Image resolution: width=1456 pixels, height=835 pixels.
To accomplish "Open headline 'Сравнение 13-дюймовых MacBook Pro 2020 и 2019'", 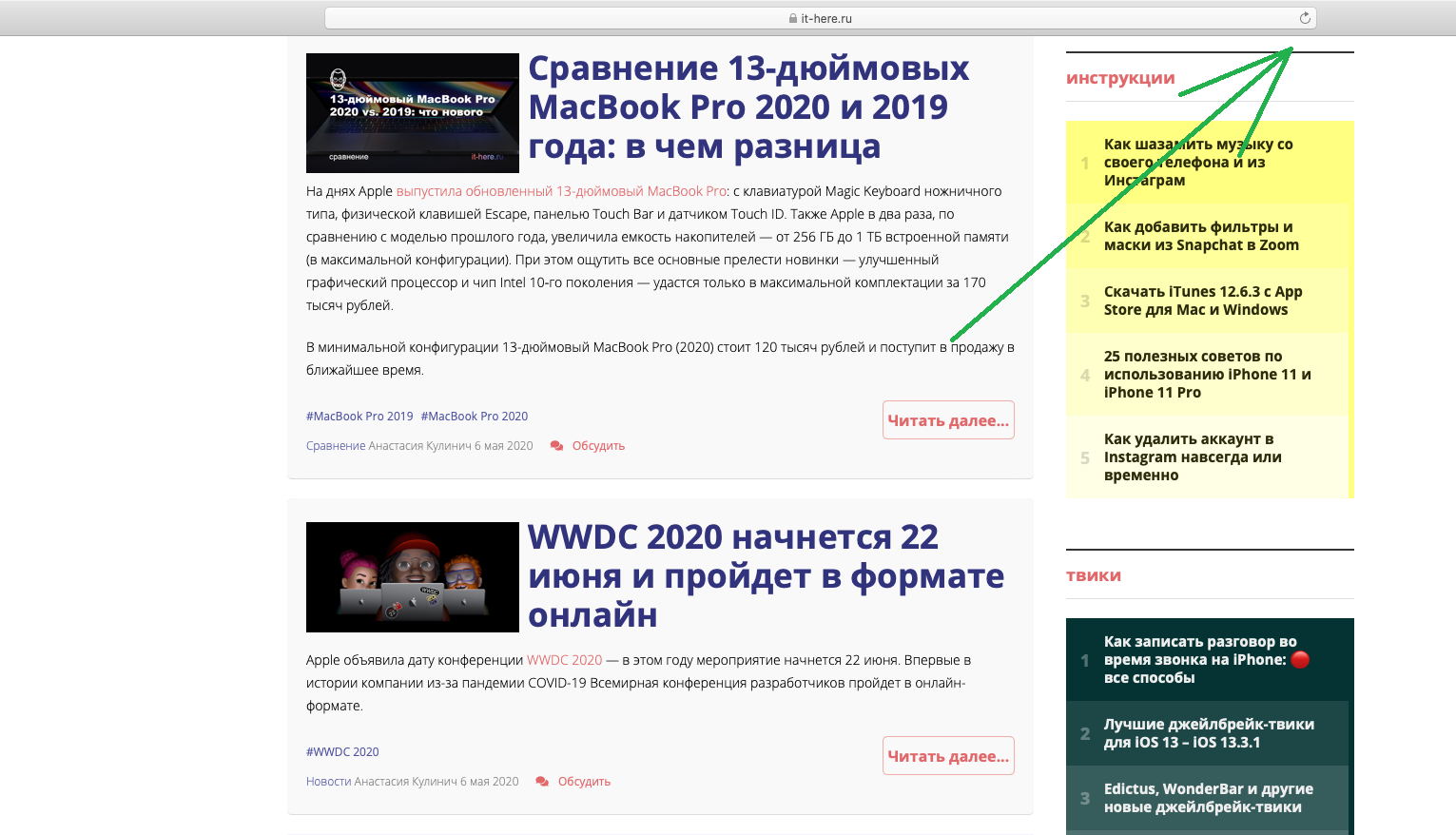I will (x=748, y=107).
